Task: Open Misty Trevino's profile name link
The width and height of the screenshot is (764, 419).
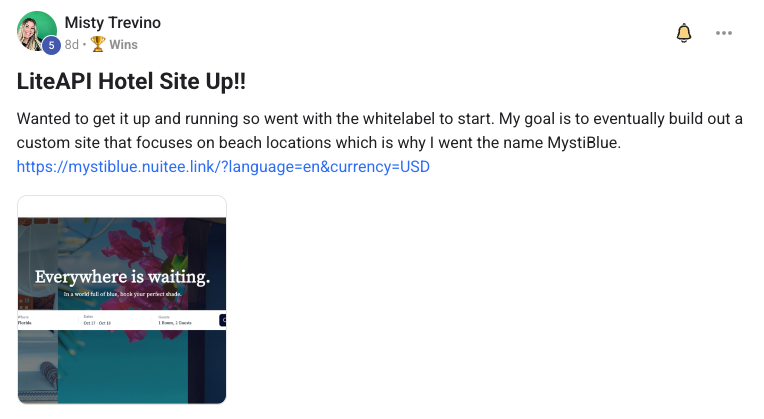Action: 112,23
